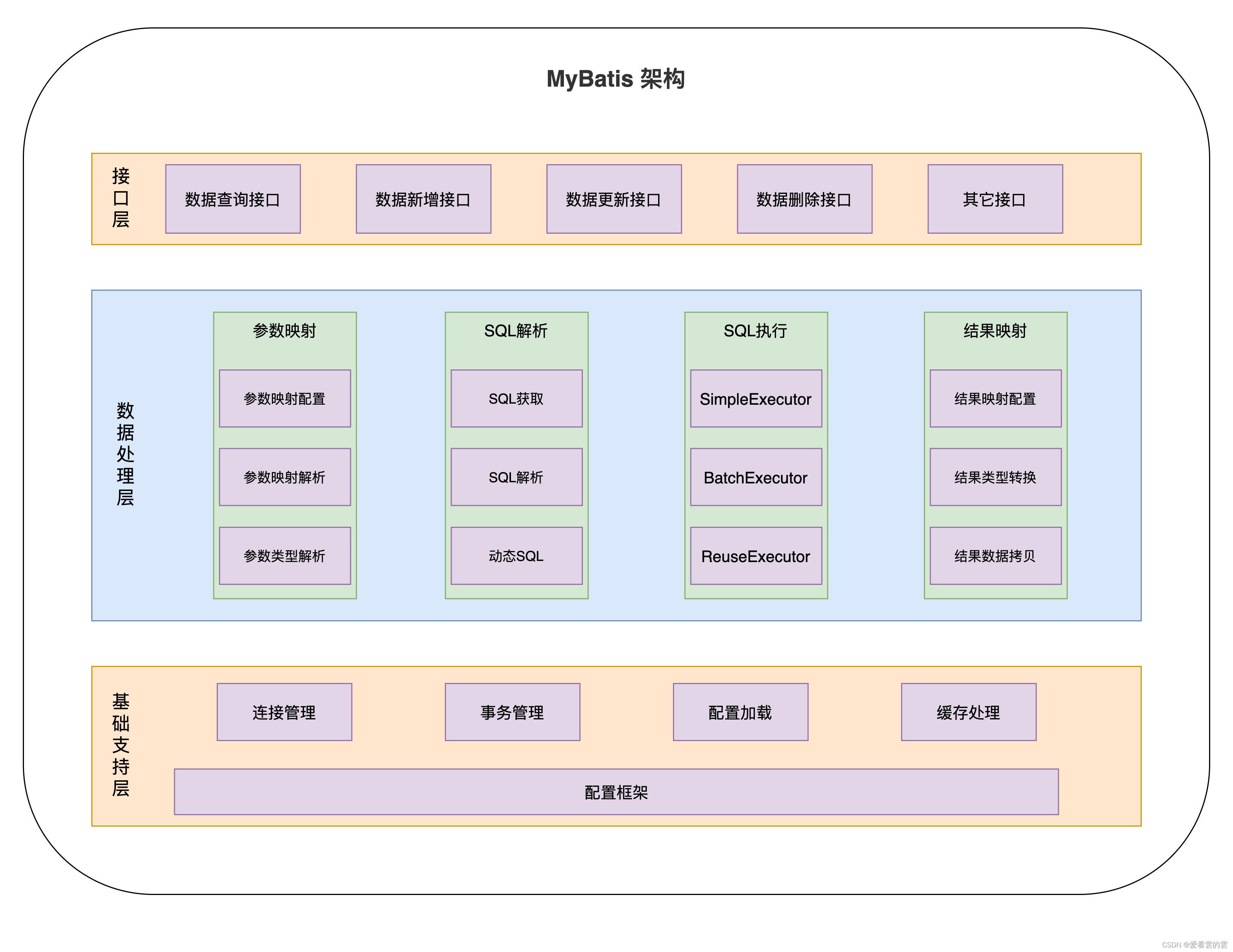Select the SimpleExecutor box
Viewport: 1233px width, 952px height.
click(x=755, y=398)
